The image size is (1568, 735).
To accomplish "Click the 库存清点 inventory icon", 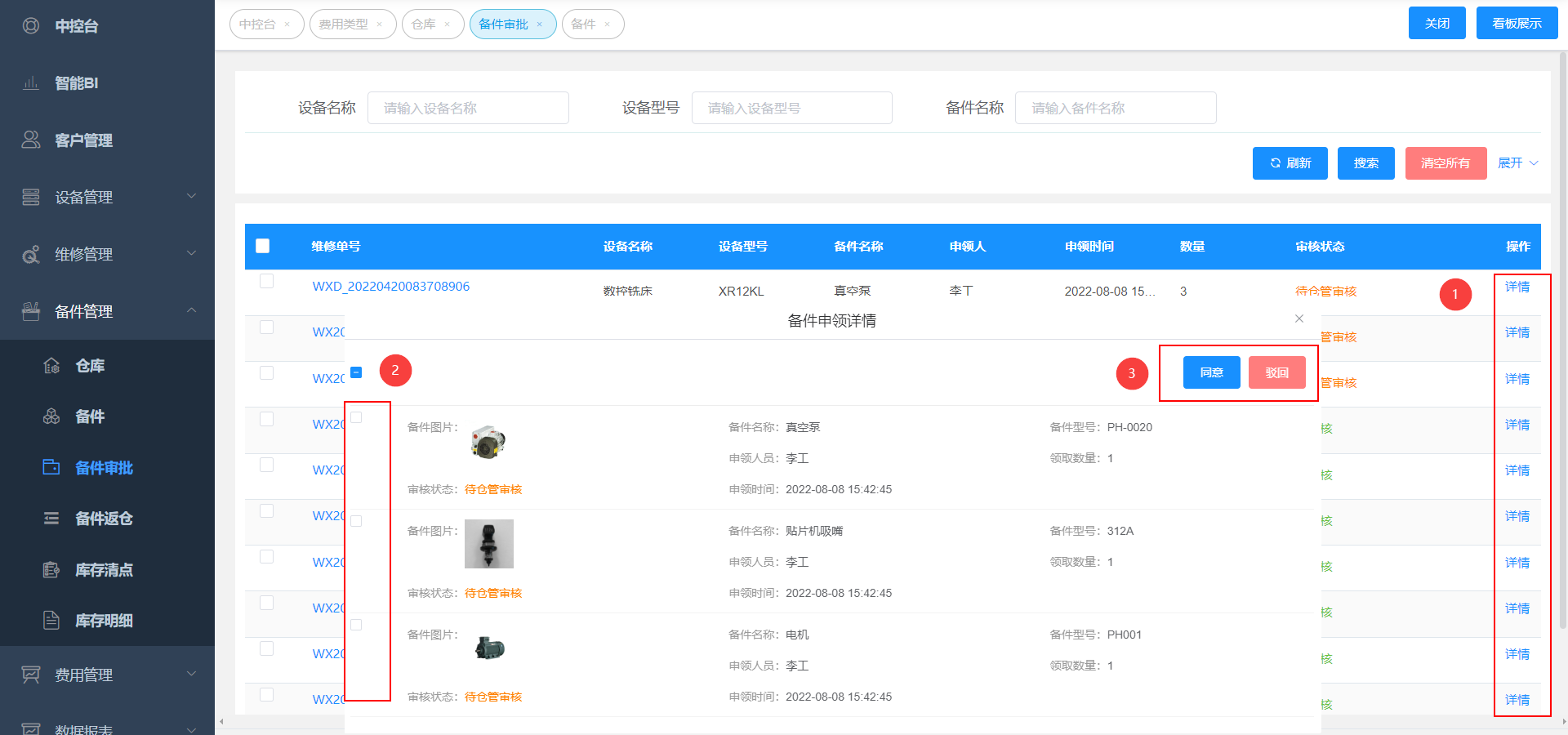I will pos(51,570).
